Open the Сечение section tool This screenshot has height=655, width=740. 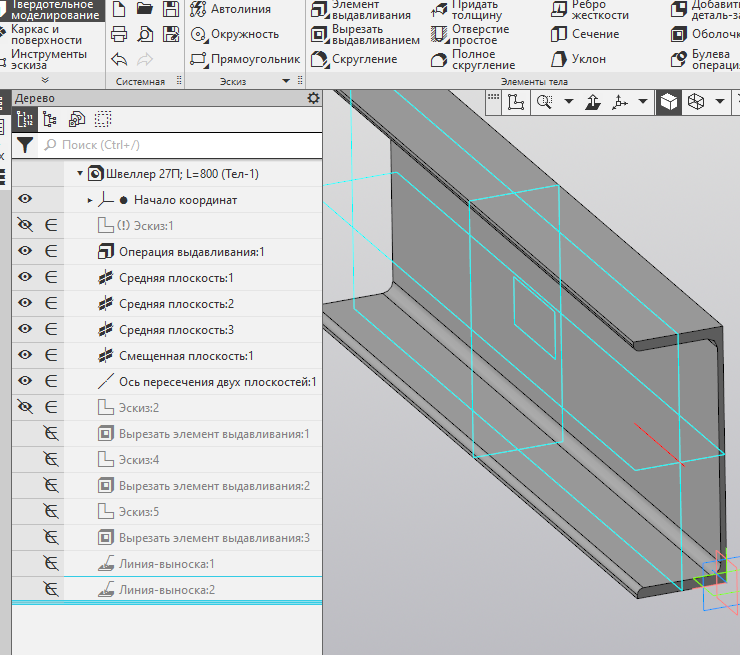point(585,34)
